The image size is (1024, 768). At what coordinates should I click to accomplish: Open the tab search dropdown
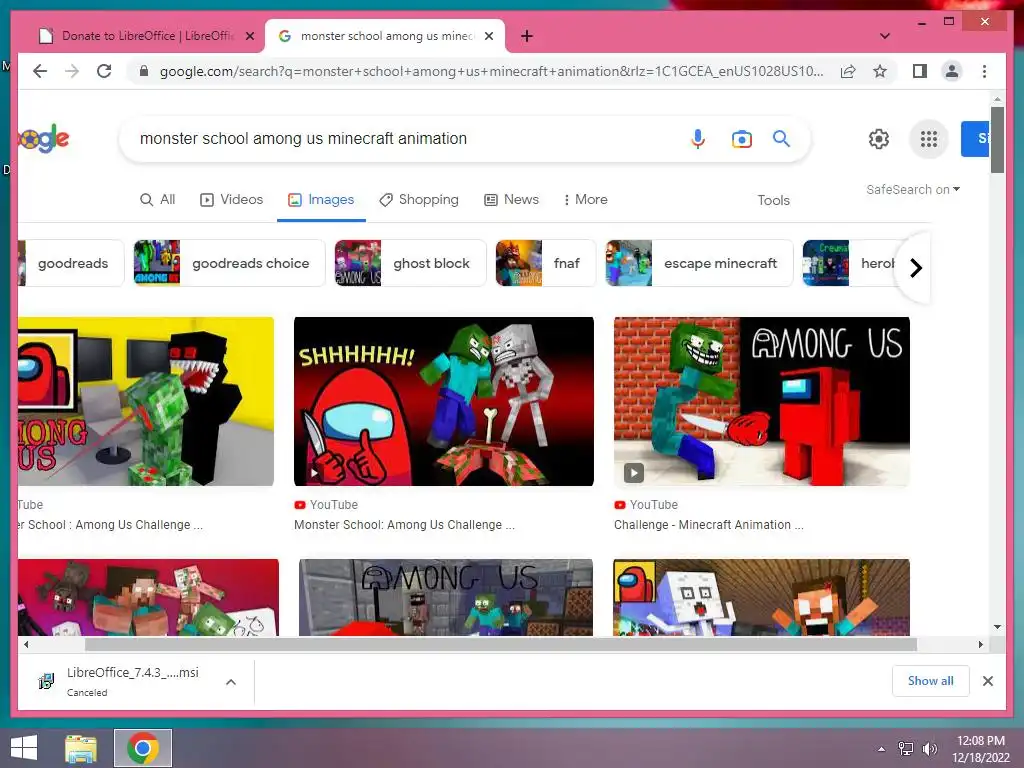click(884, 36)
